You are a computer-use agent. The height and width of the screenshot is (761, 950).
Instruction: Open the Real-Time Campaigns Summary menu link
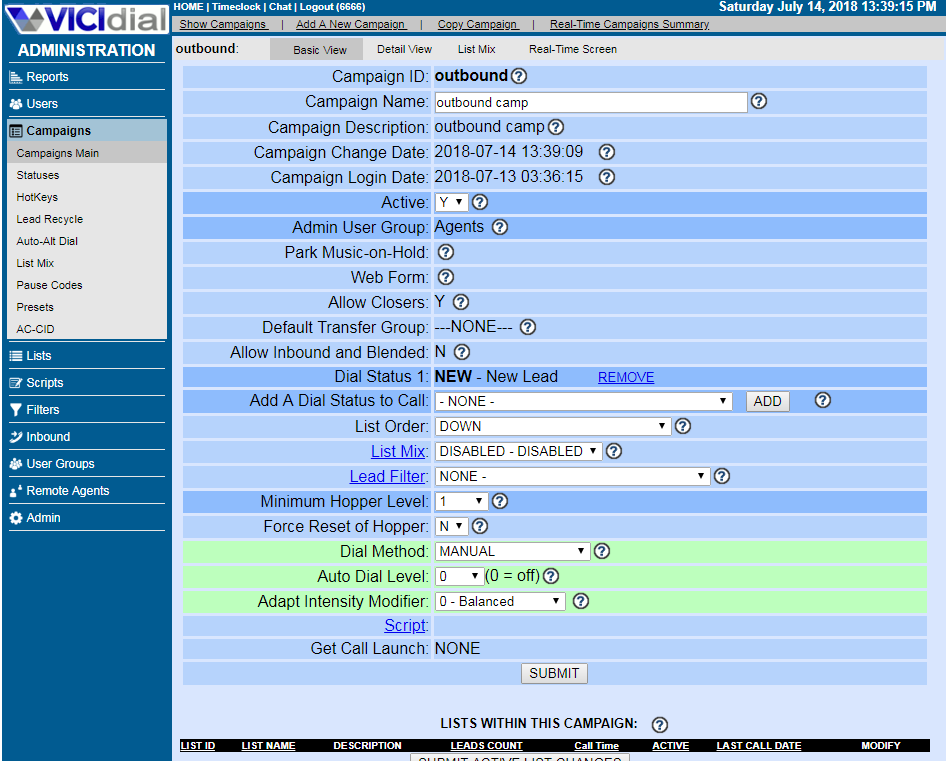click(x=628, y=24)
